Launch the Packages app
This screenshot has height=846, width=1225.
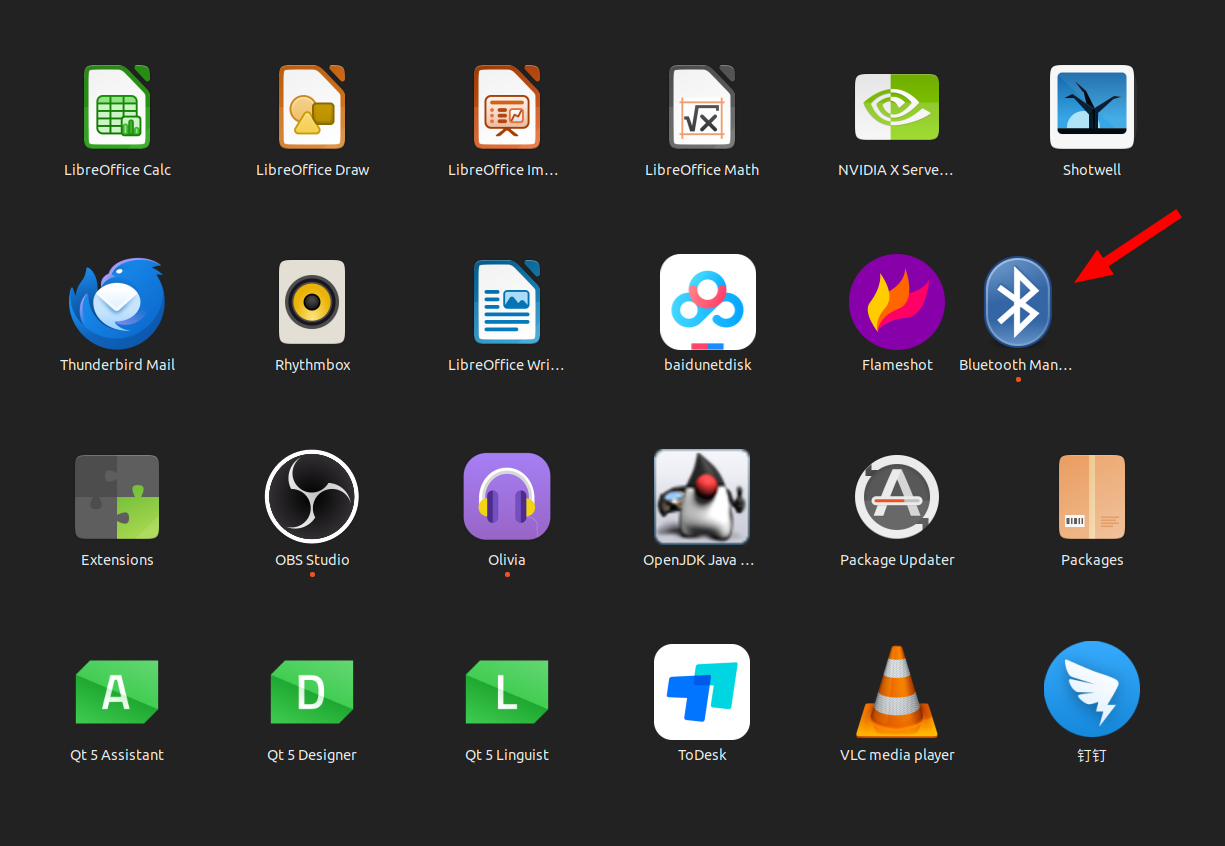1092,497
